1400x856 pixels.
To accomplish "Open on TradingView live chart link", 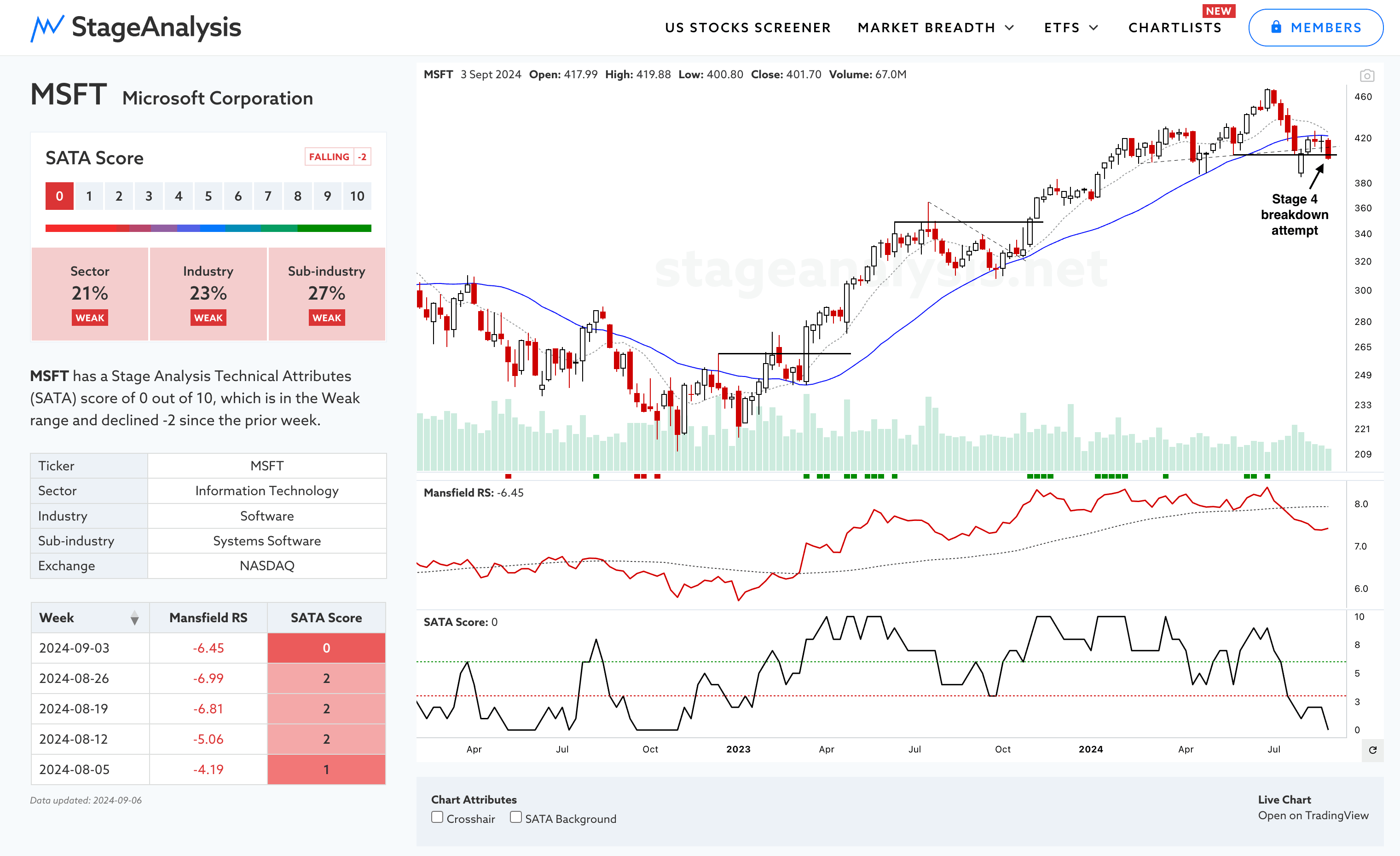I will click(1313, 815).
